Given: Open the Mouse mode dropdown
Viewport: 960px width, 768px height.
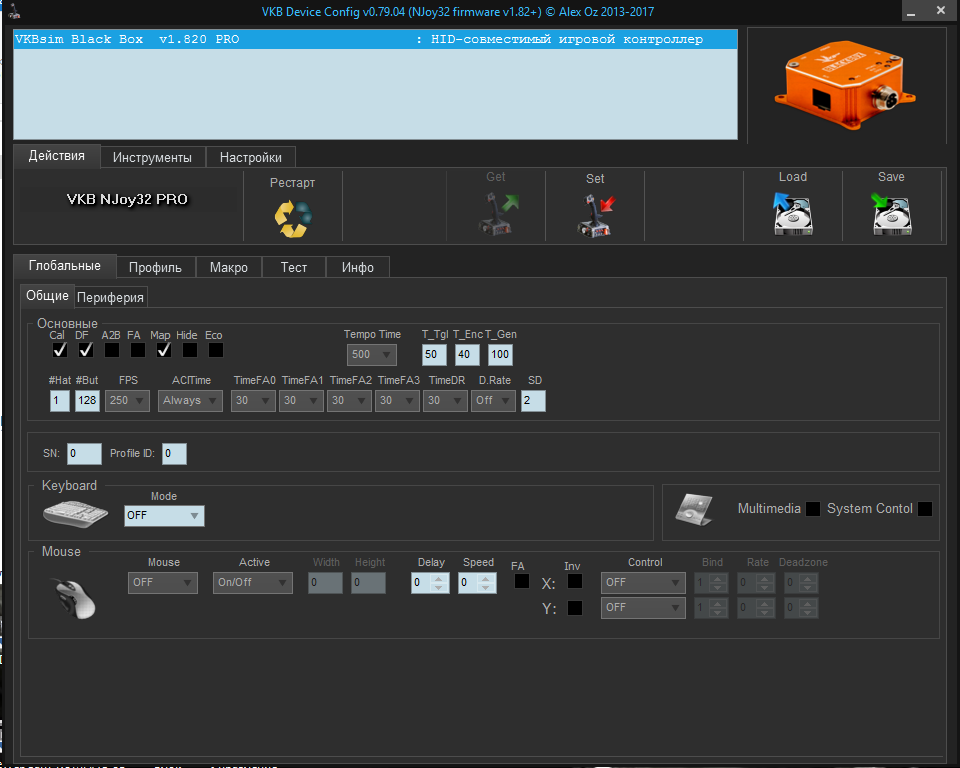Looking at the screenshot, I should (x=163, y=582).
